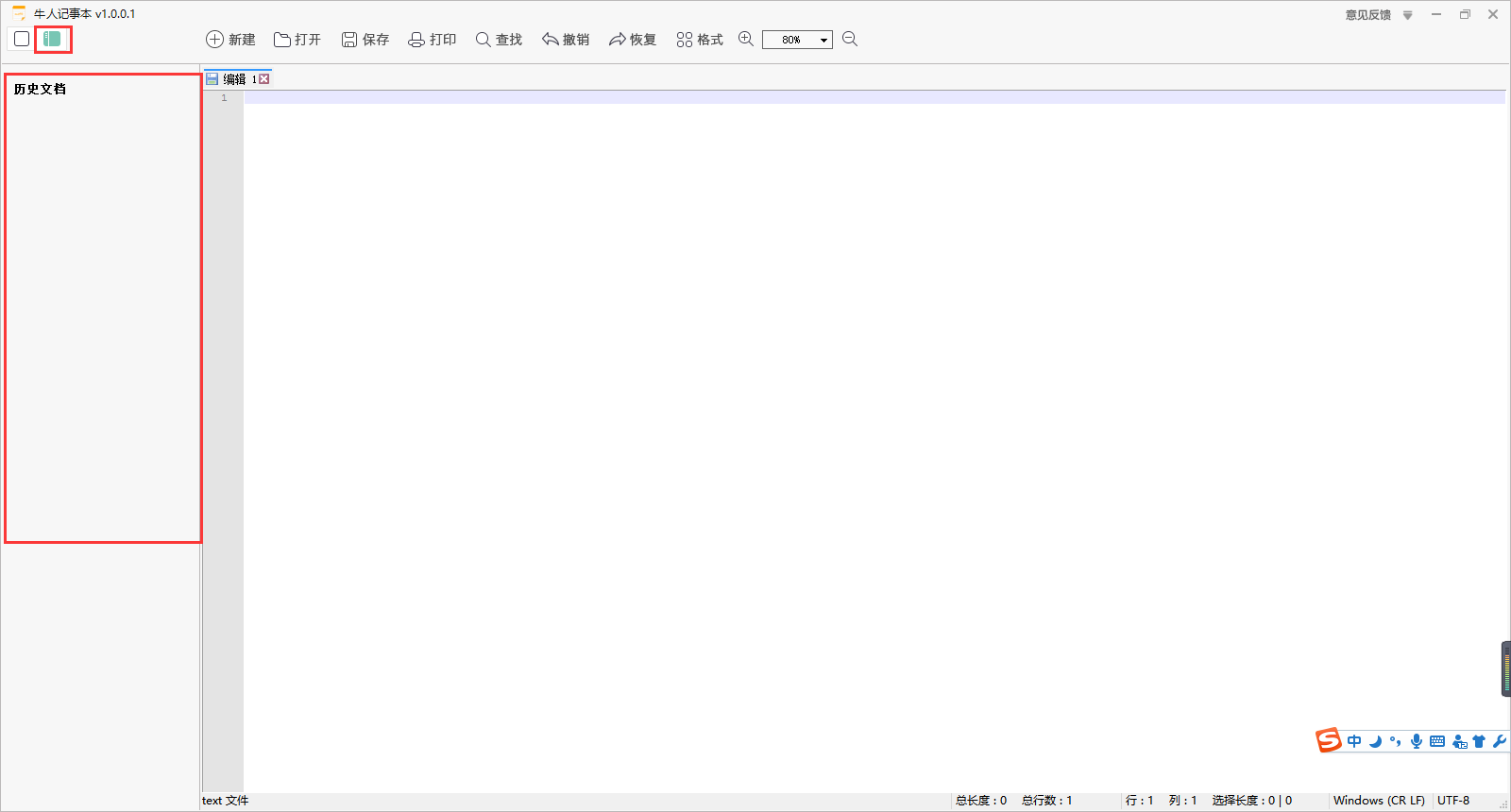Image resolution: width=1511 pixels, height=812 pixels.
Task: Print the document via 打印
Action: [x=432, y=40]
